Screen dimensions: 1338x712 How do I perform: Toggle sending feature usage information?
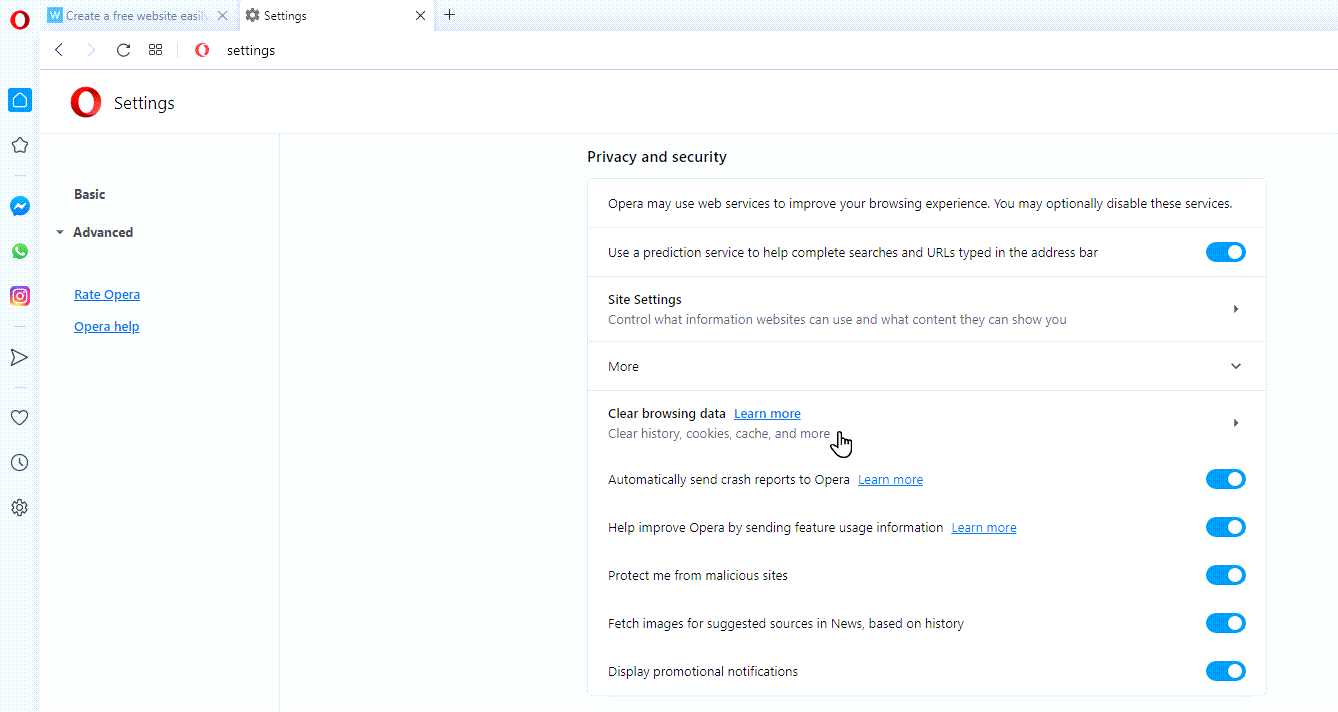[x=1225, y=527]
